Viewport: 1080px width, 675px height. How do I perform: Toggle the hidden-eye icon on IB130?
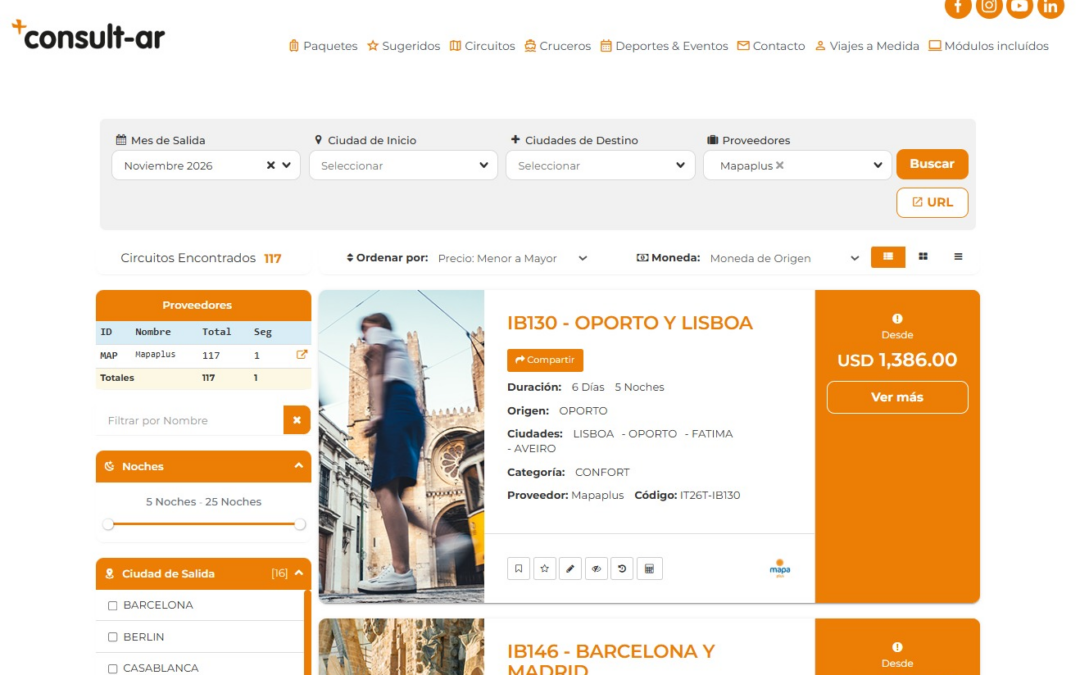point(596,569)
